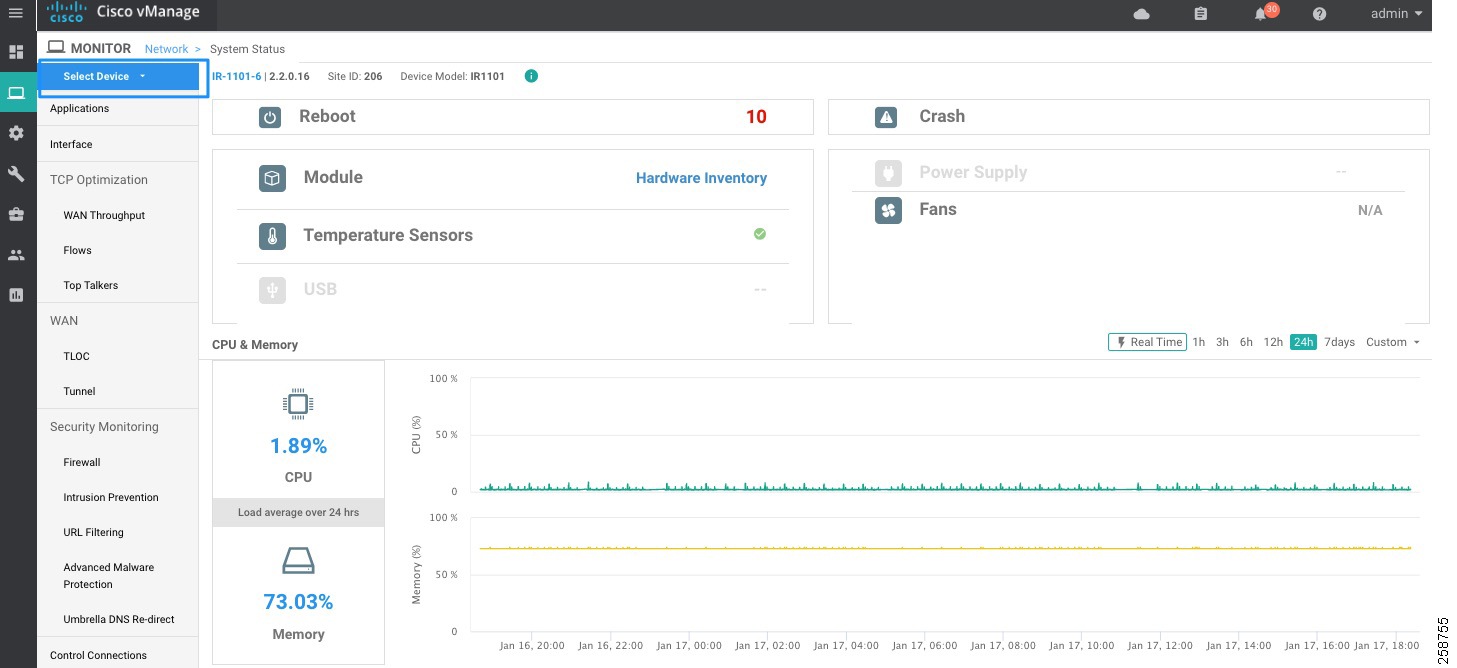Viewport: 1457px width, 668px height.
Task: Open the Hardware Inventory link
Action: 701,178
